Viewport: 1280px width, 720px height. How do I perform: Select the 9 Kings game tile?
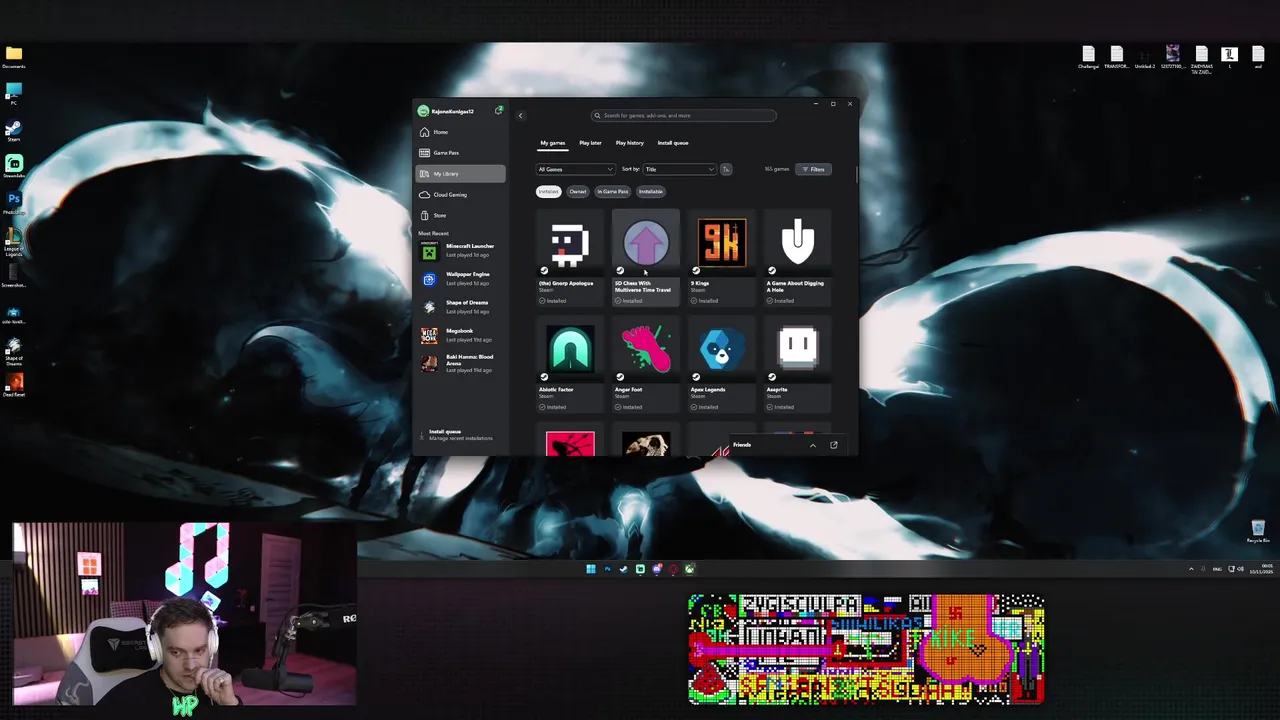[x=722, y=259]
